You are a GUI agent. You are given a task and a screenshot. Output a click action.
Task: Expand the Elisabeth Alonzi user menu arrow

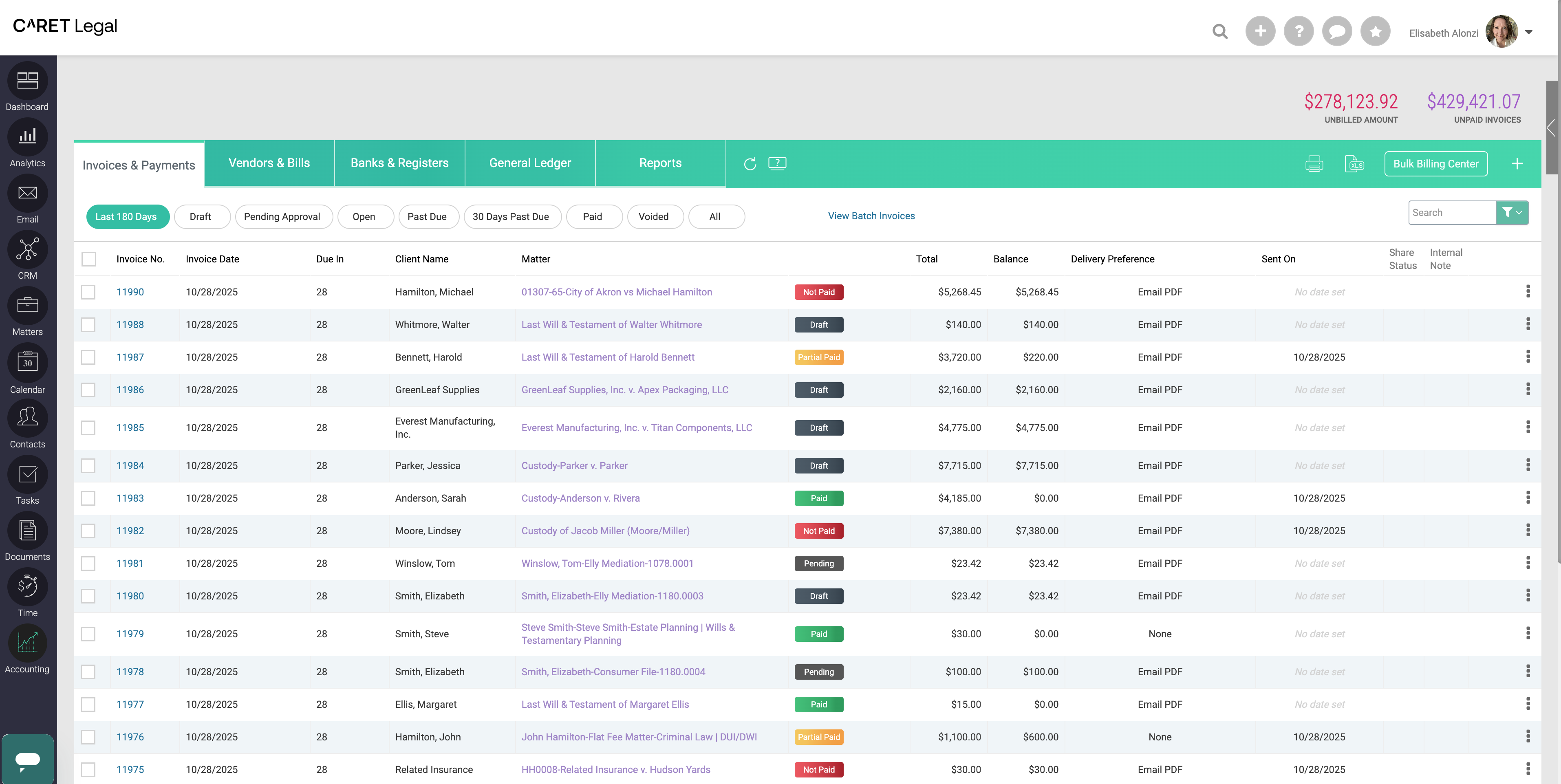pos(1529,33)
